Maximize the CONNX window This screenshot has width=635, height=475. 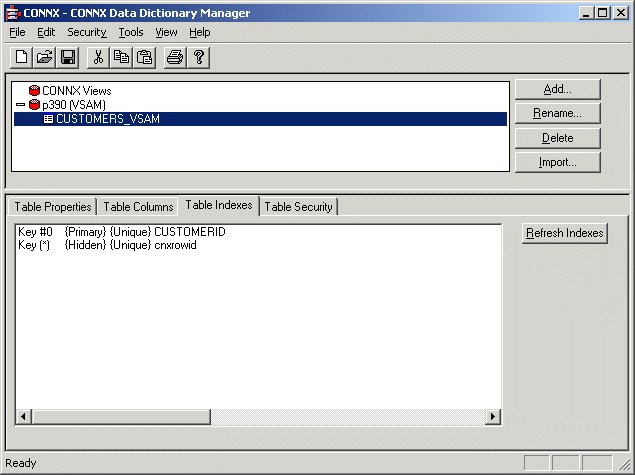(602, 13)
